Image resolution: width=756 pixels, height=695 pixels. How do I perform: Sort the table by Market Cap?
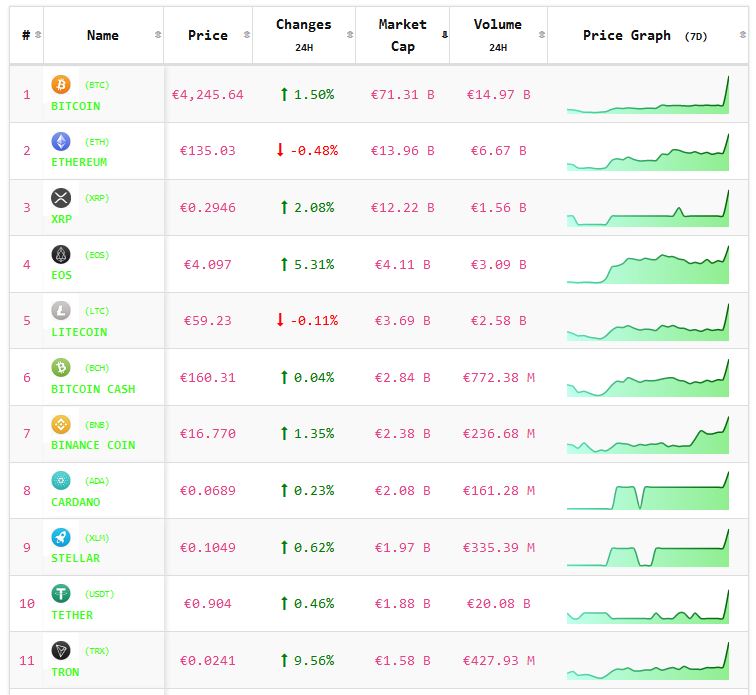pos(403,35)
